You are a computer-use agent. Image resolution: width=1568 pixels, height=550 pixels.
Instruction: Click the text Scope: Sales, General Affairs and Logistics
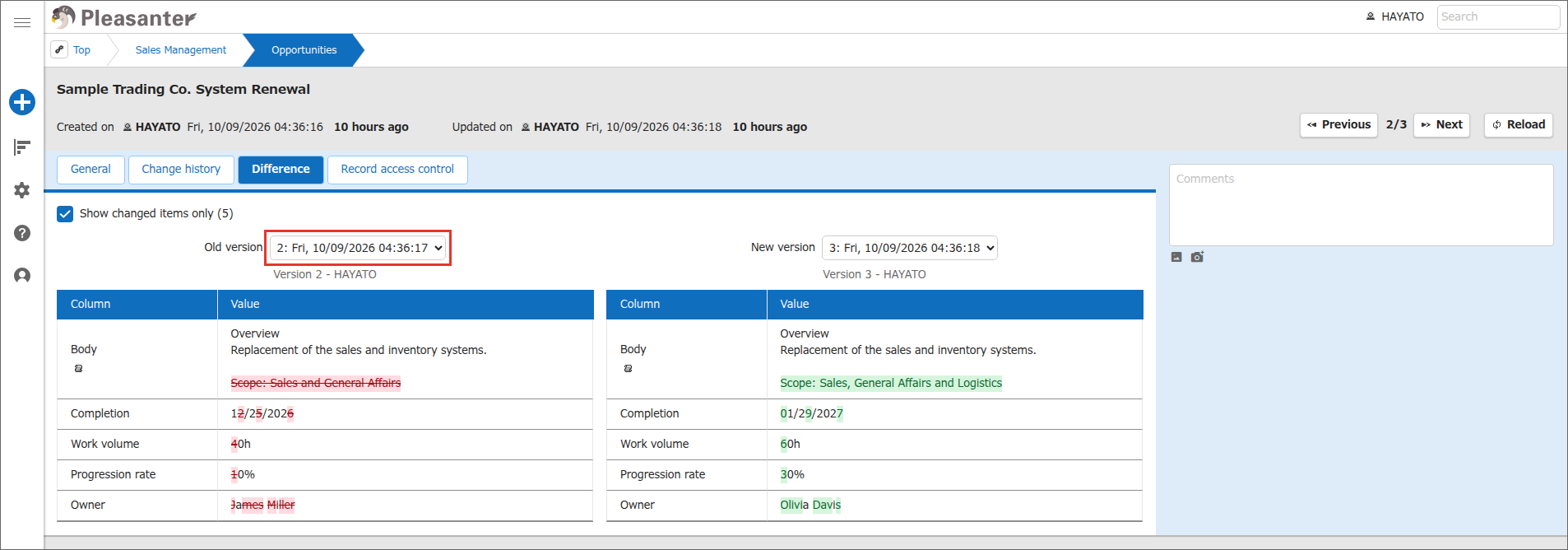tap(891, 383)
